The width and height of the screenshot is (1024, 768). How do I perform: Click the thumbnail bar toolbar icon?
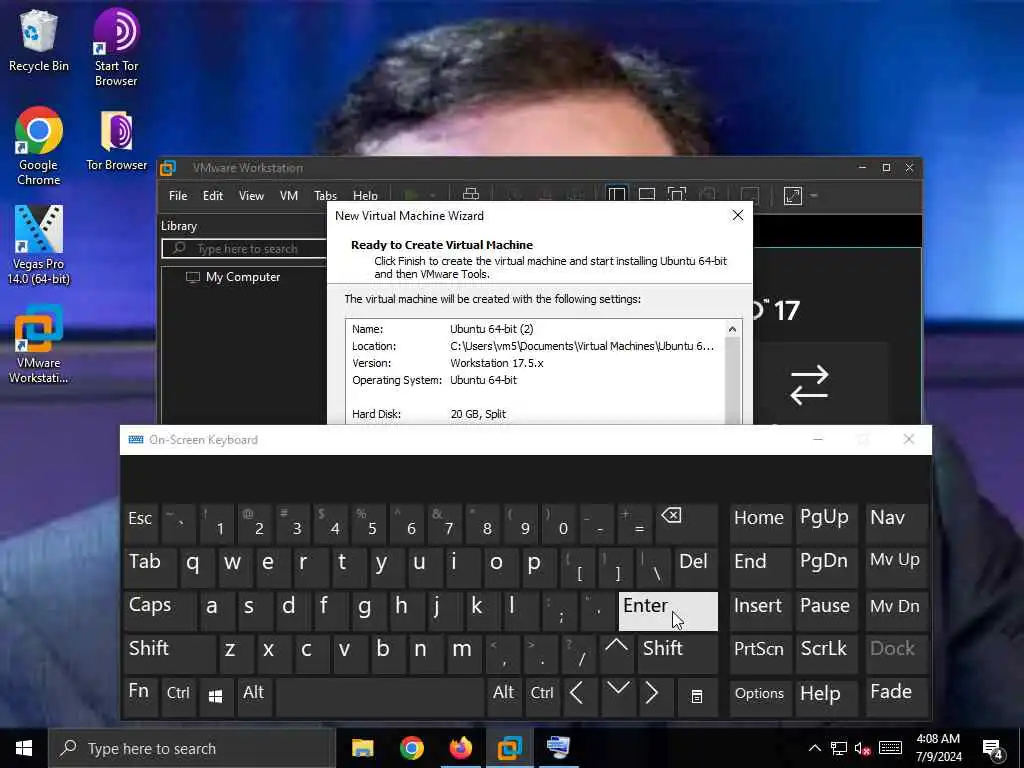[x=647, y=195]
